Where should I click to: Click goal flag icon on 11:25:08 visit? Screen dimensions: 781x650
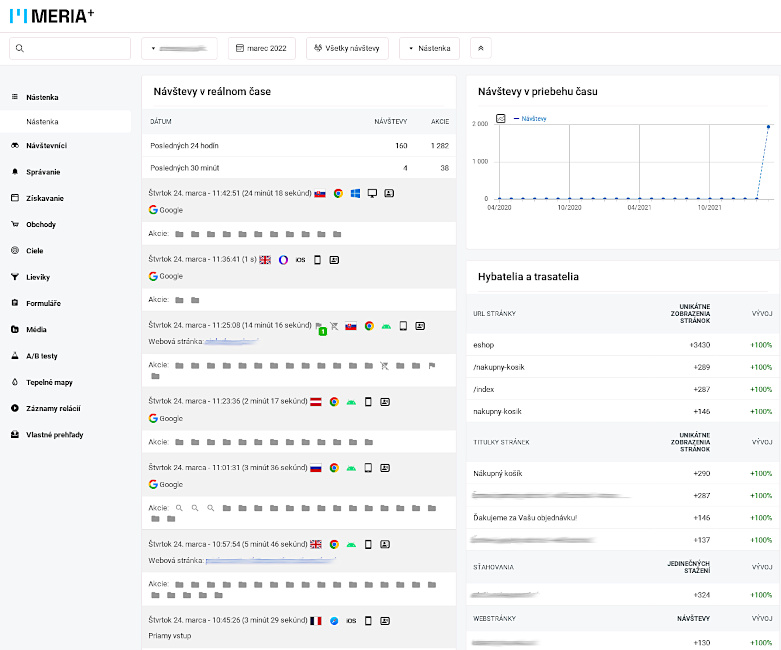pos(319,326)
